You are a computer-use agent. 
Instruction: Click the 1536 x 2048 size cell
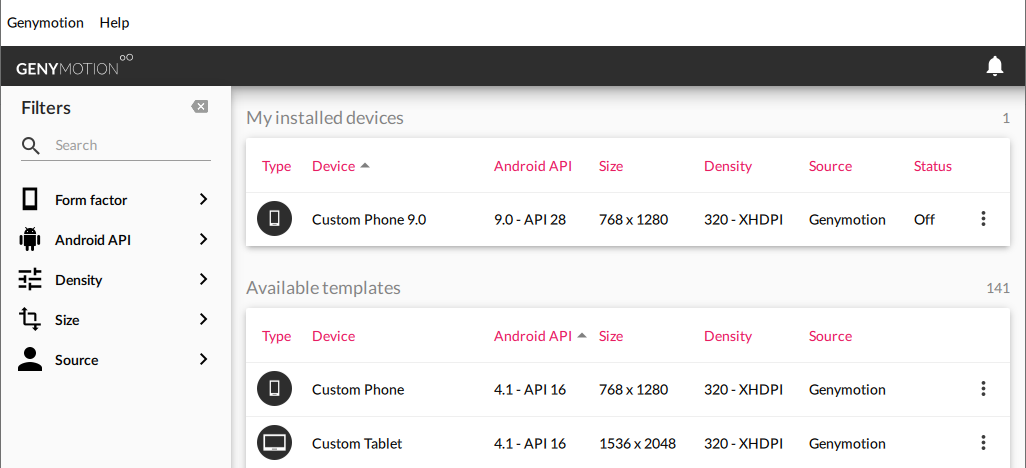point(637,444)
